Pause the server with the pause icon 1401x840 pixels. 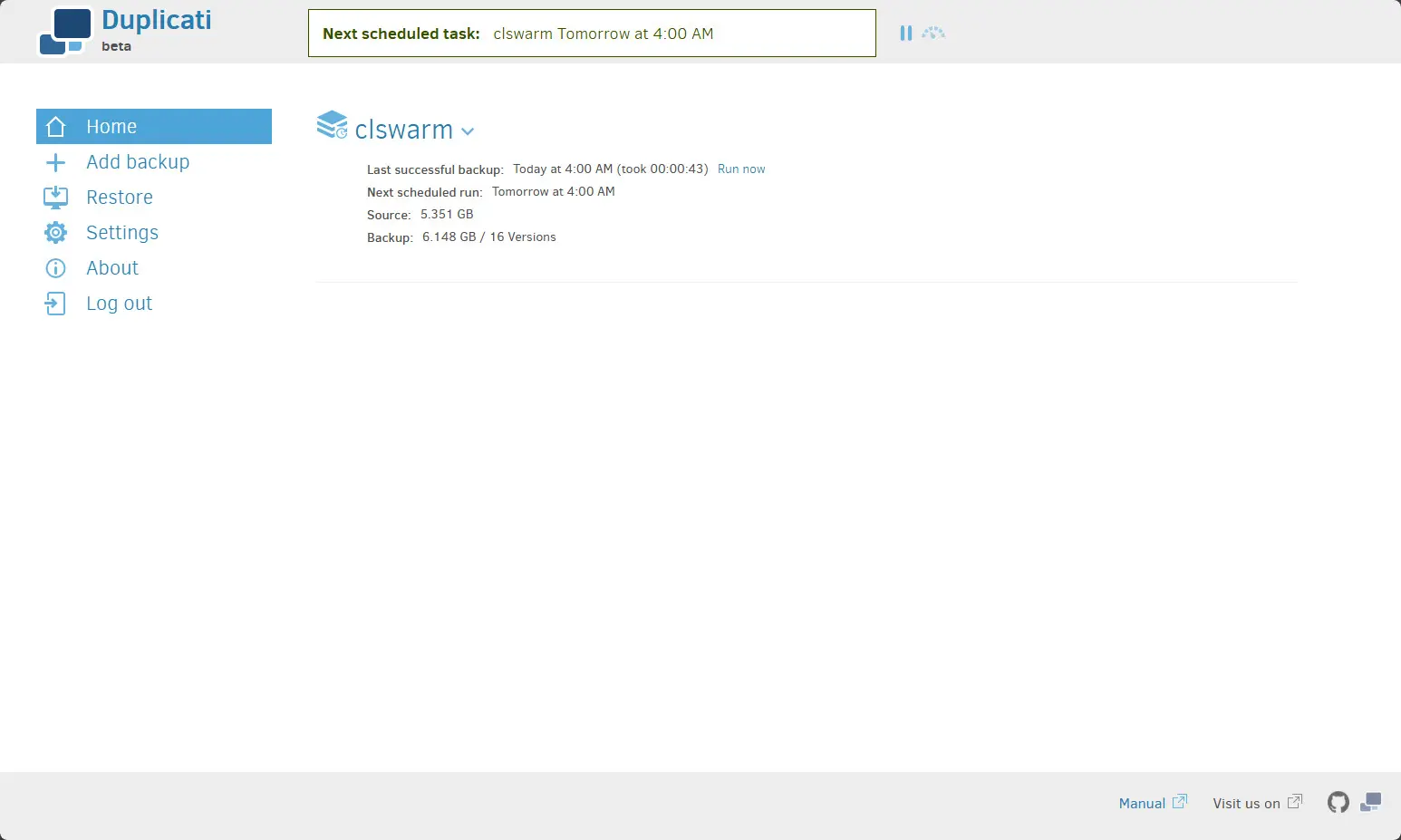click(x=905, y=34)
